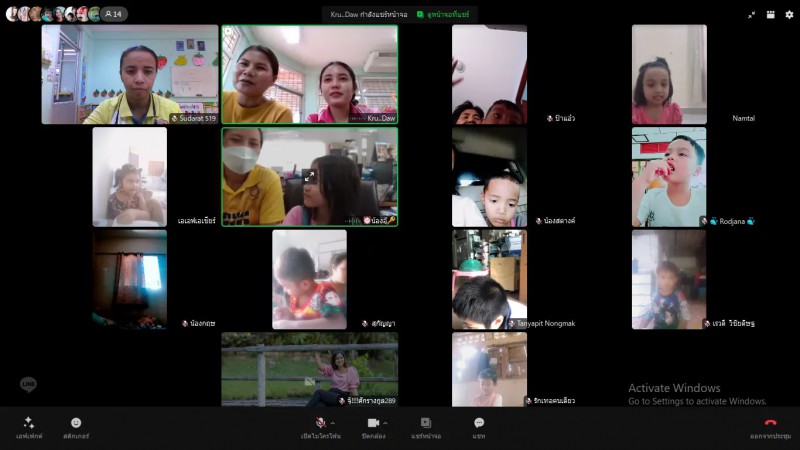Click the LINE logo icon
This screenshot has width=800, height=450.
click(x=28, y=385)
